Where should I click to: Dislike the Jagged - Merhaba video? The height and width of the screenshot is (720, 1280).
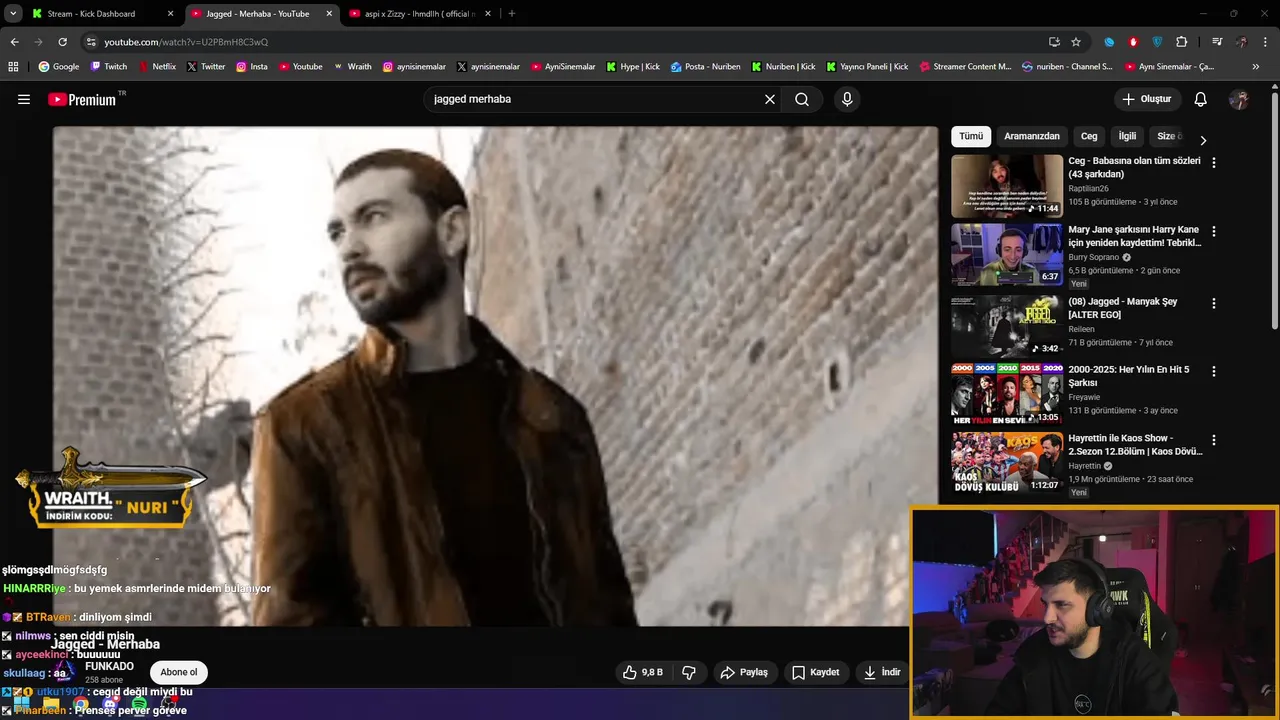(x=689, y=672)
